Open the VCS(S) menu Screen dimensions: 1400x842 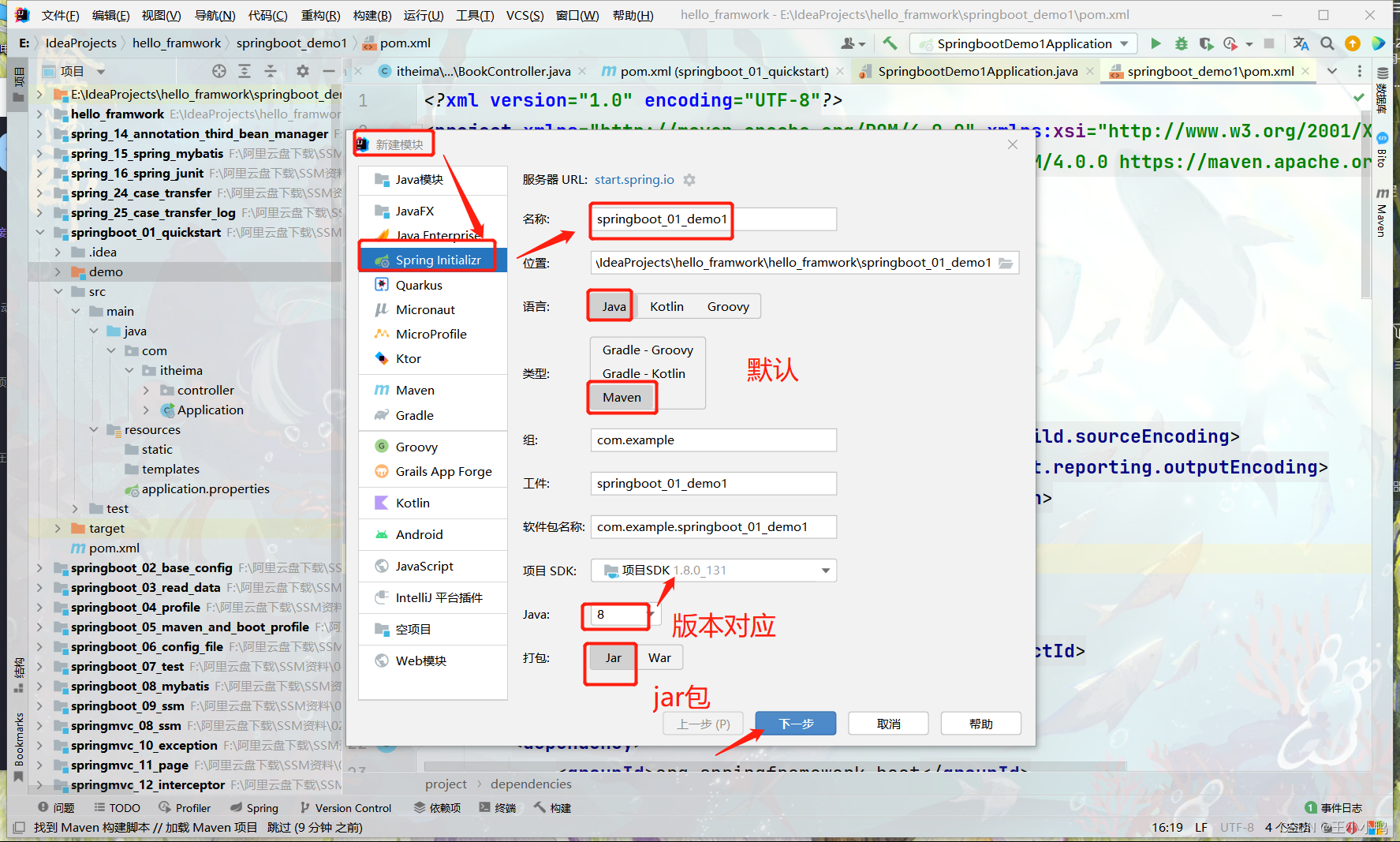coord(525,15)
